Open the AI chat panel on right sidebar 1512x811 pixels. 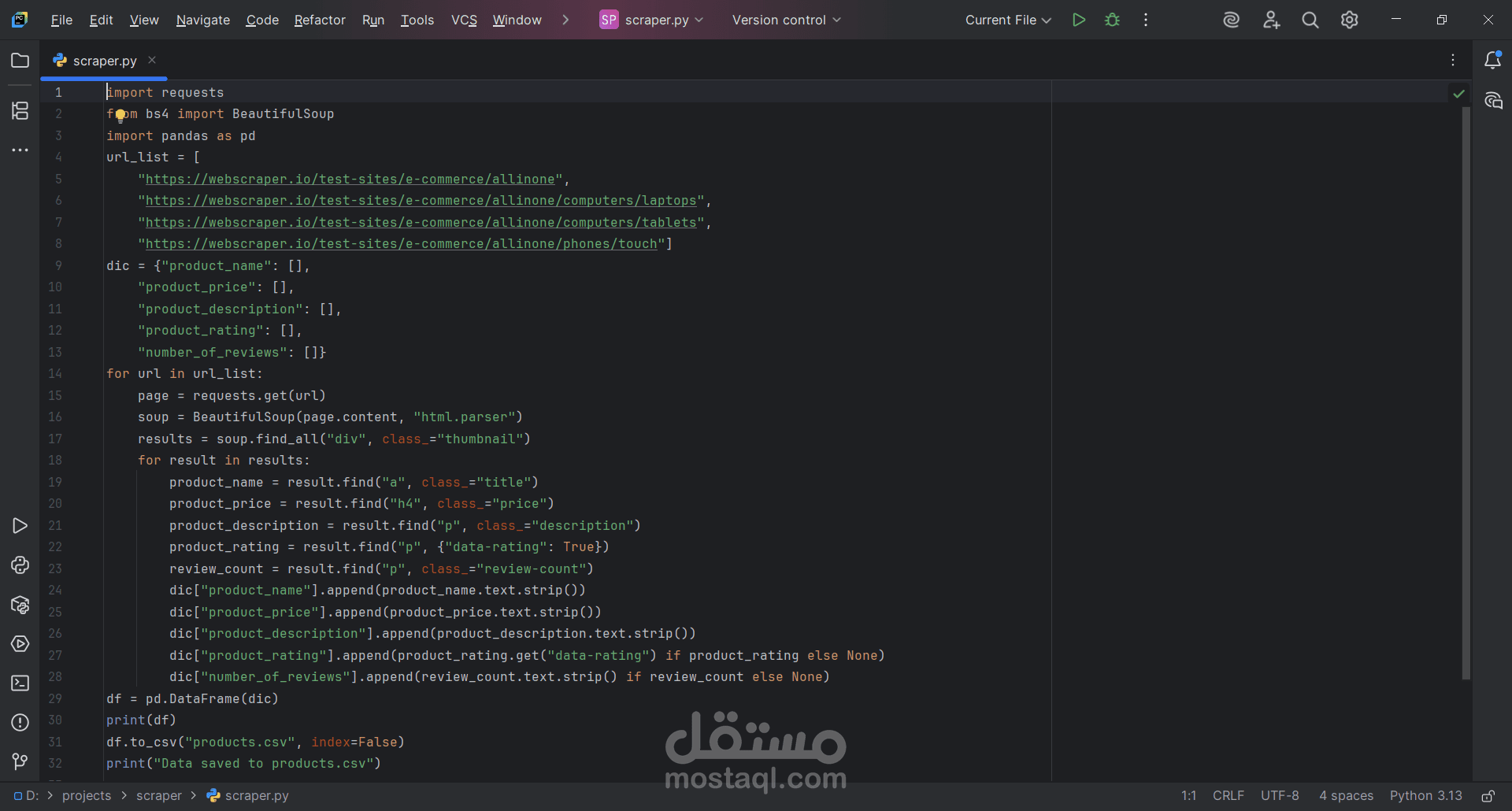pos(1493,101)
